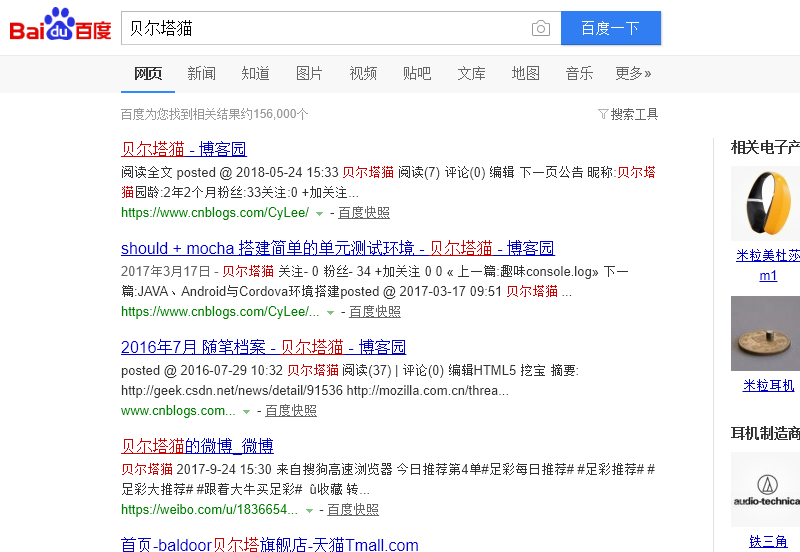Go to the 文库 tab
Screen dimensions: 800x552
[x=471, y=73]
